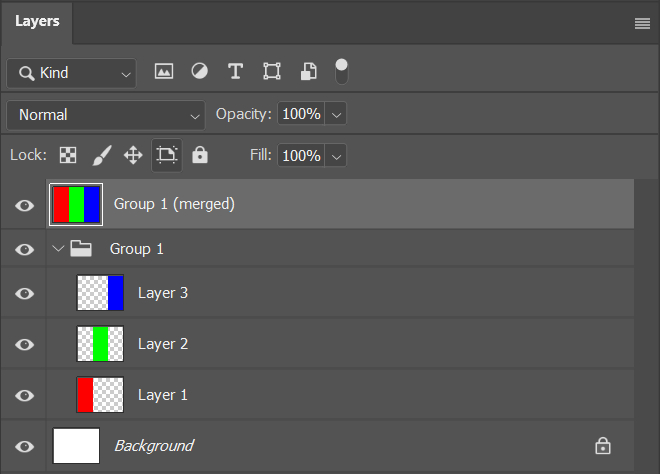Click the Opacity label
660x474 pixels.
(x=244, y=114)
